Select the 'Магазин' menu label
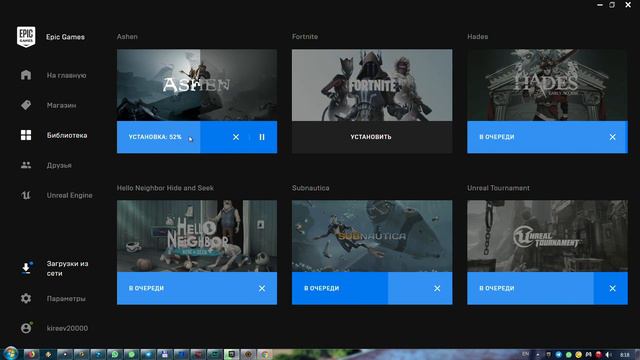640x360 pixels. pyautogui.click(x=61, y=105)
